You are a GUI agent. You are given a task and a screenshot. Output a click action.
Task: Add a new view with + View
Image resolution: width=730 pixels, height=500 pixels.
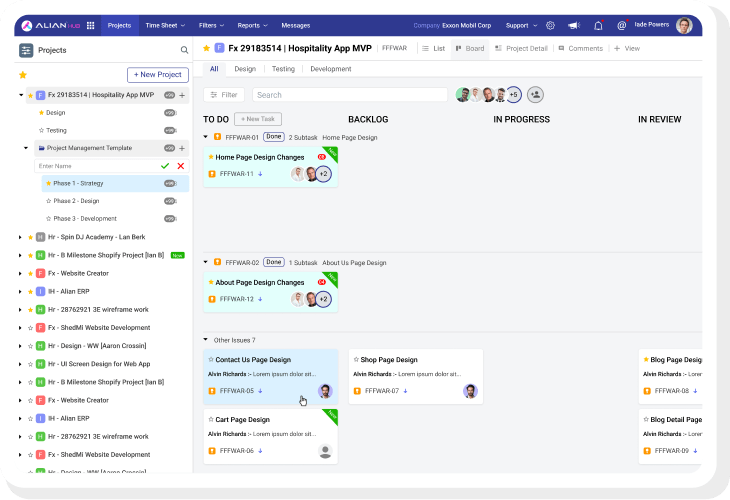627,48
